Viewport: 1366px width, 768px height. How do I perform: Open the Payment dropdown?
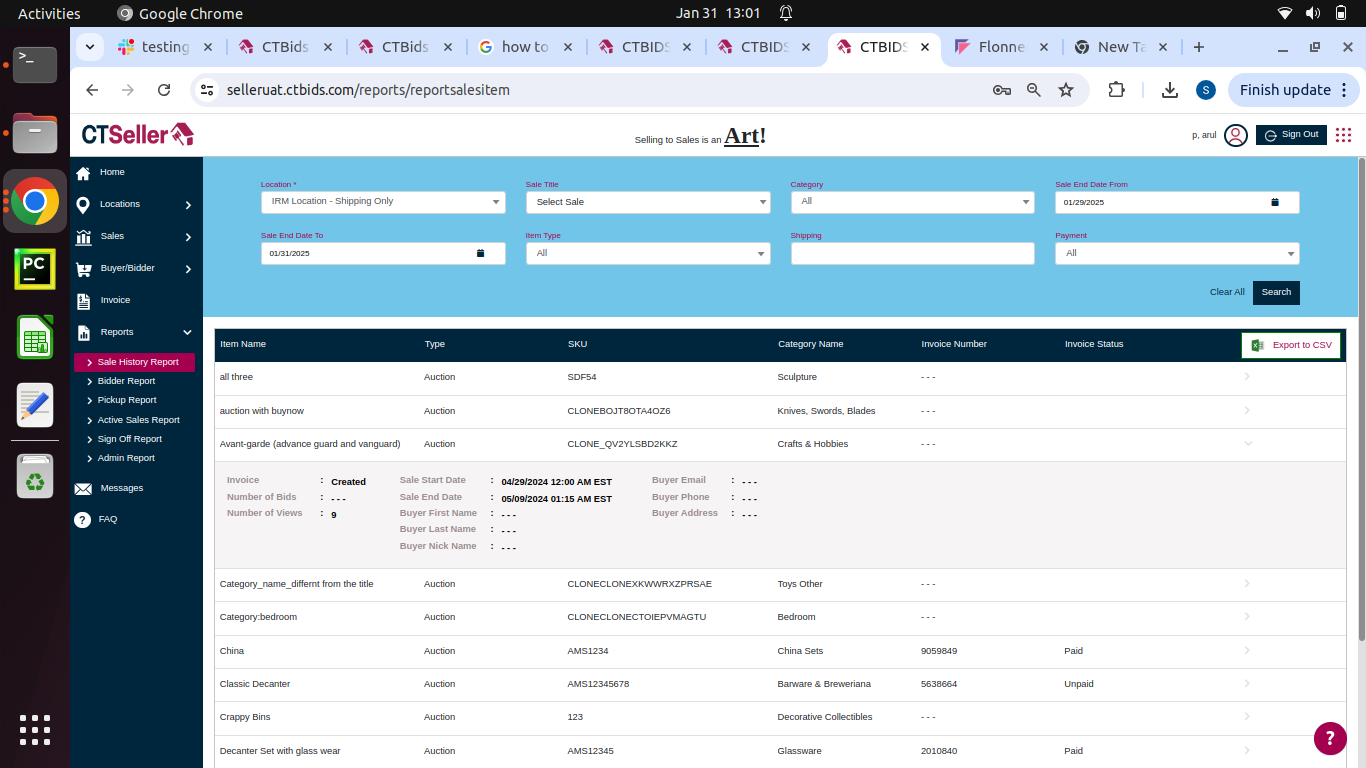(x=1177, y=254)
